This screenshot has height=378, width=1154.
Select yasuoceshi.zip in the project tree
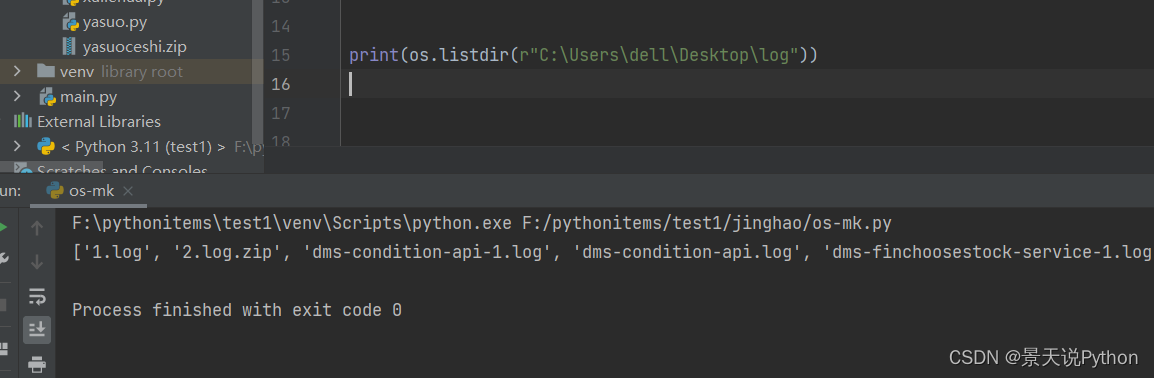click(134, 47)
